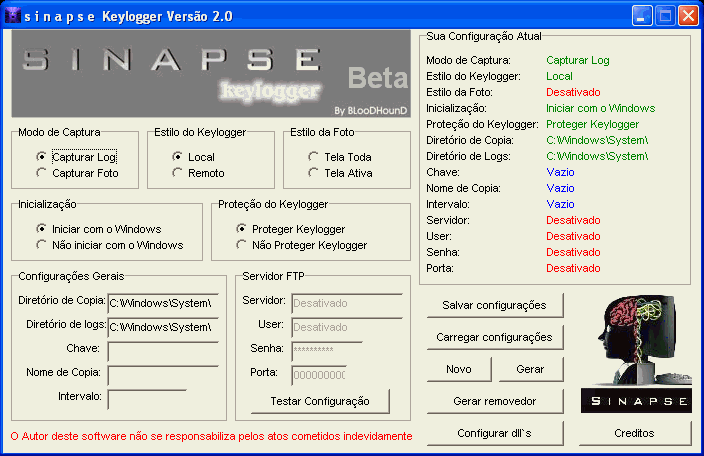The width and height of the screenshot is (704, 456).
Task: Click the Novo button
Action: tap(459, 369)
